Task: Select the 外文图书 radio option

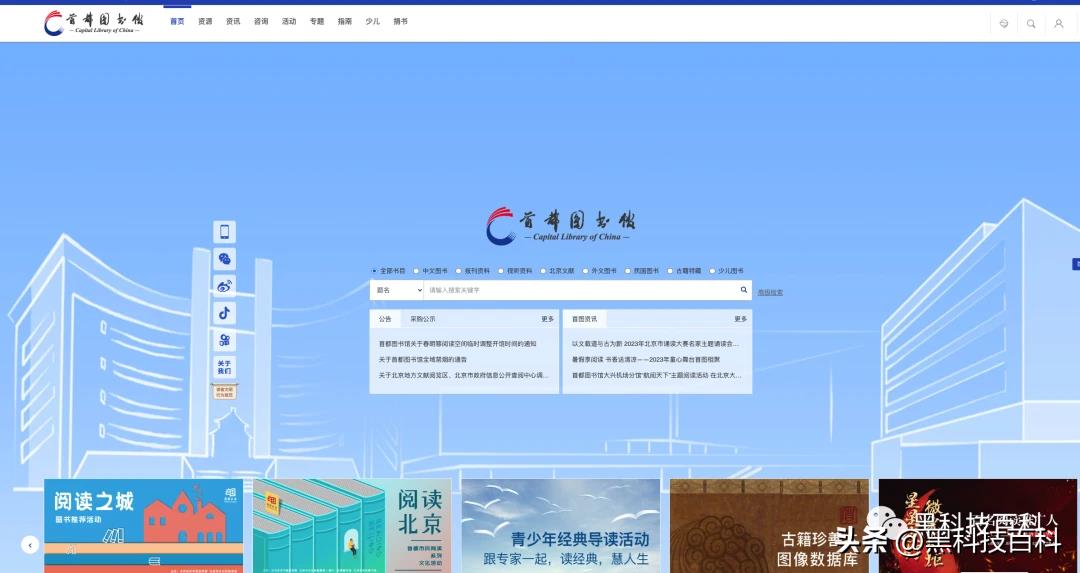Action: point(585,271)
